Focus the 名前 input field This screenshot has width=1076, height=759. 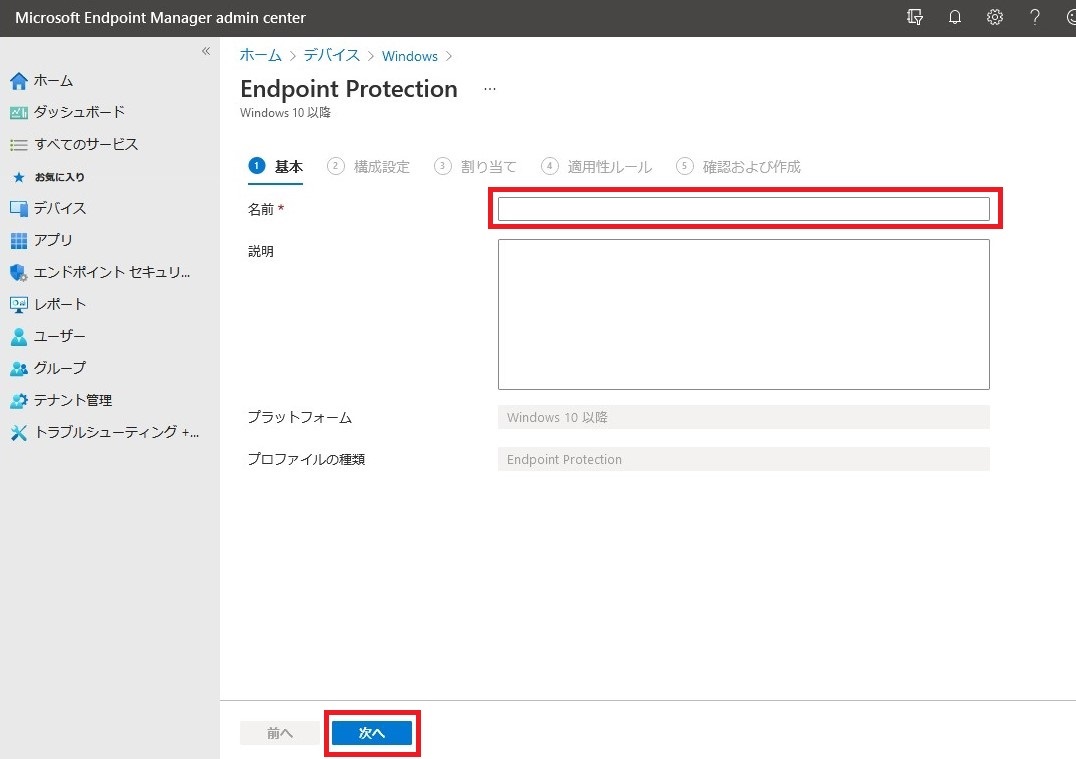coord(744,209)
